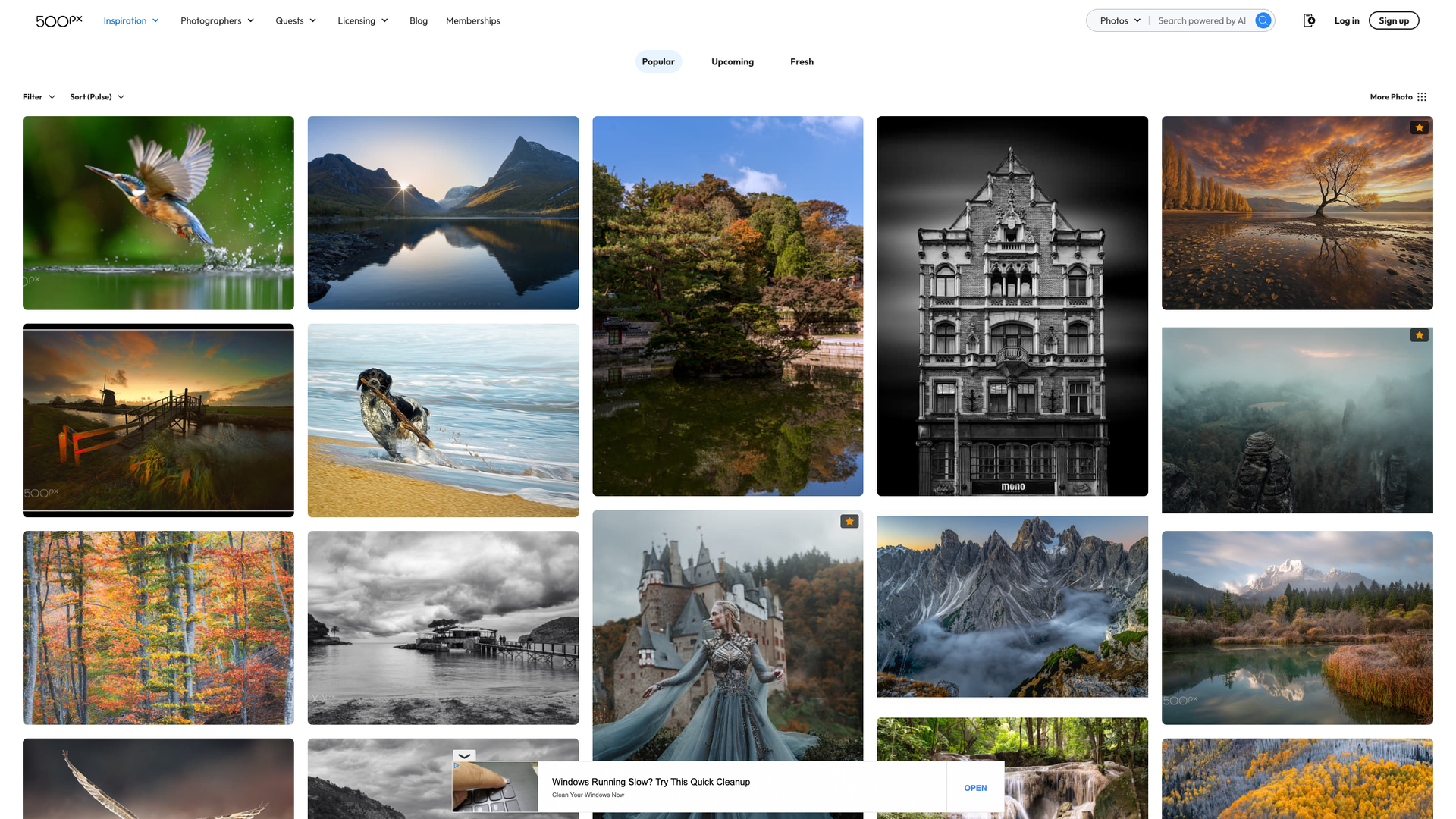Click the AdChoices icon on the banner ad
Viewport: 1456px width, 819px height.
456,764
